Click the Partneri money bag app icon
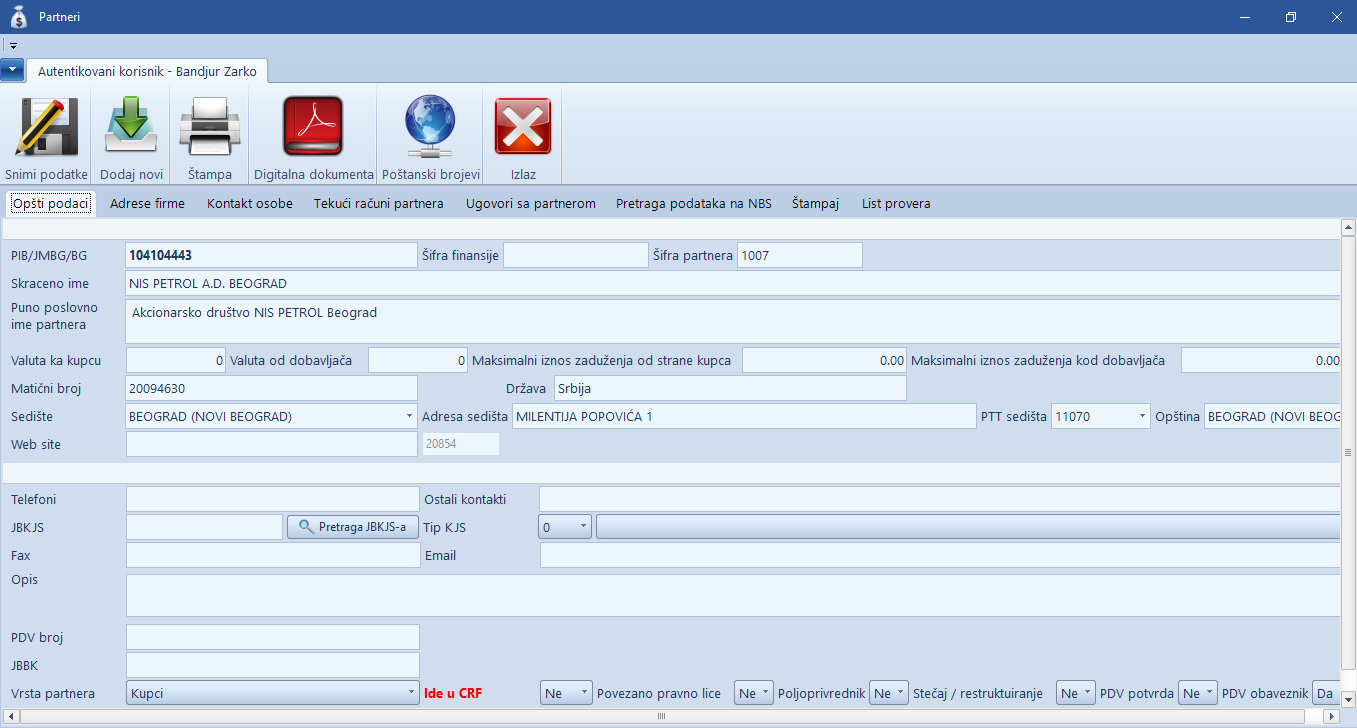This screenshot has width=1357, height=728. click(x=18, y=17)
